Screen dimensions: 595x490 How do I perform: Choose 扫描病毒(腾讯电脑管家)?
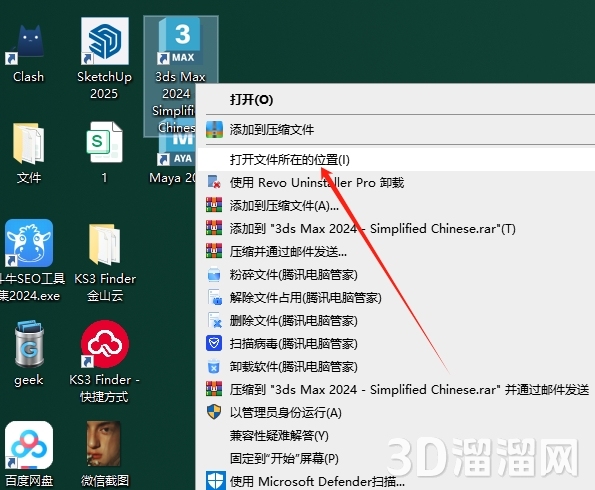click(x=396, y=343)
